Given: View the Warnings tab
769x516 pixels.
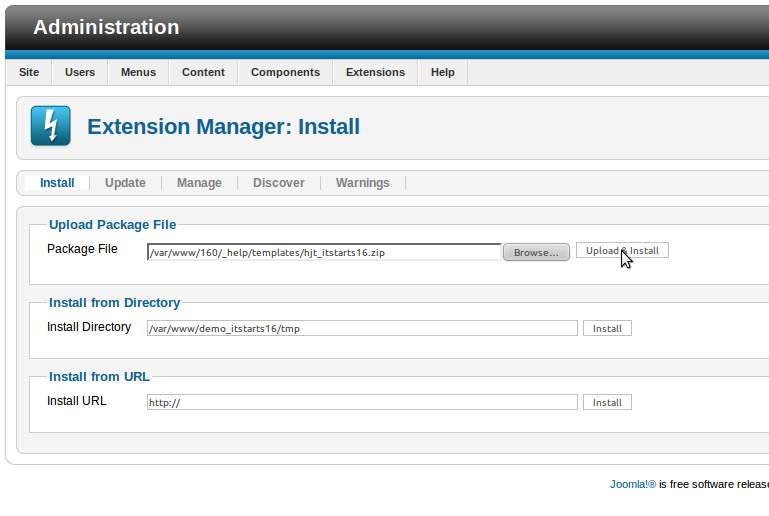Looking at the screenshot, I should click(362, 183).
